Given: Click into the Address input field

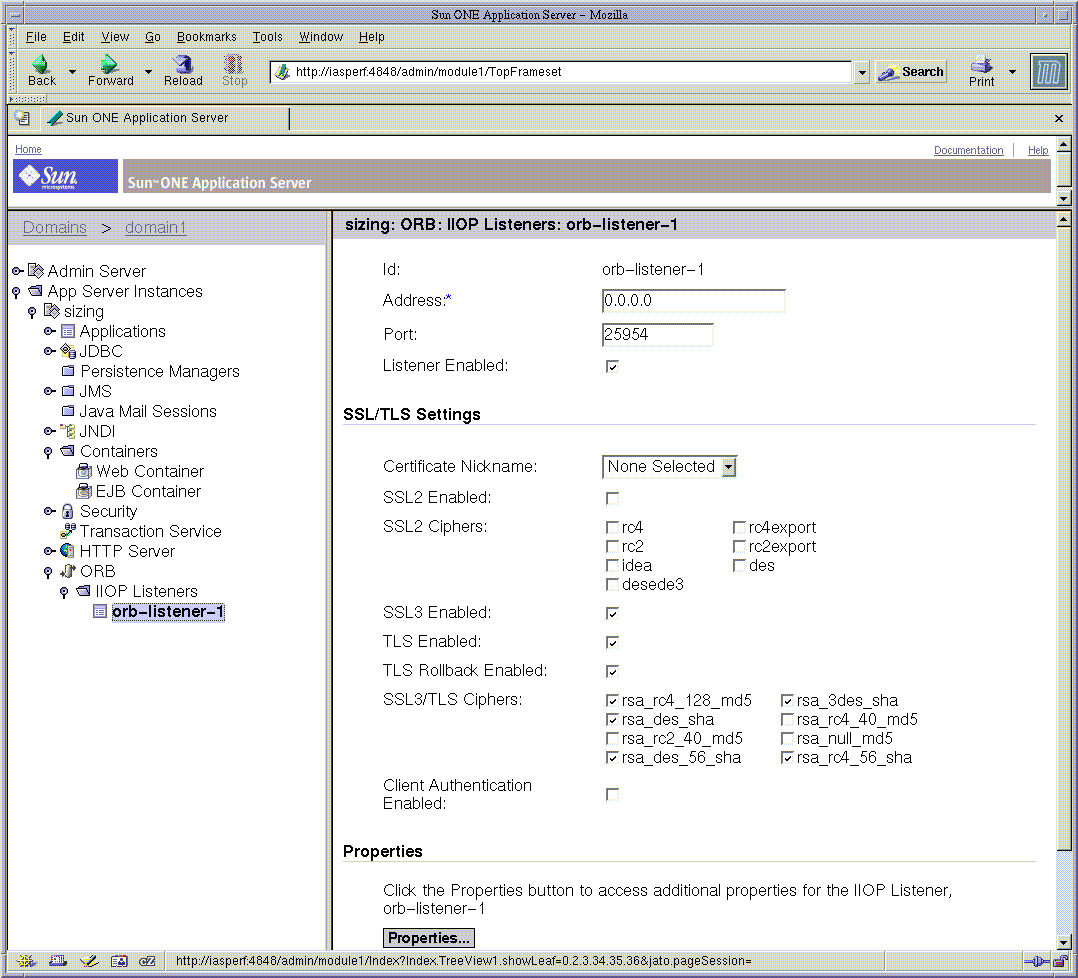Looking at the screenshot, I should (693, 301).
